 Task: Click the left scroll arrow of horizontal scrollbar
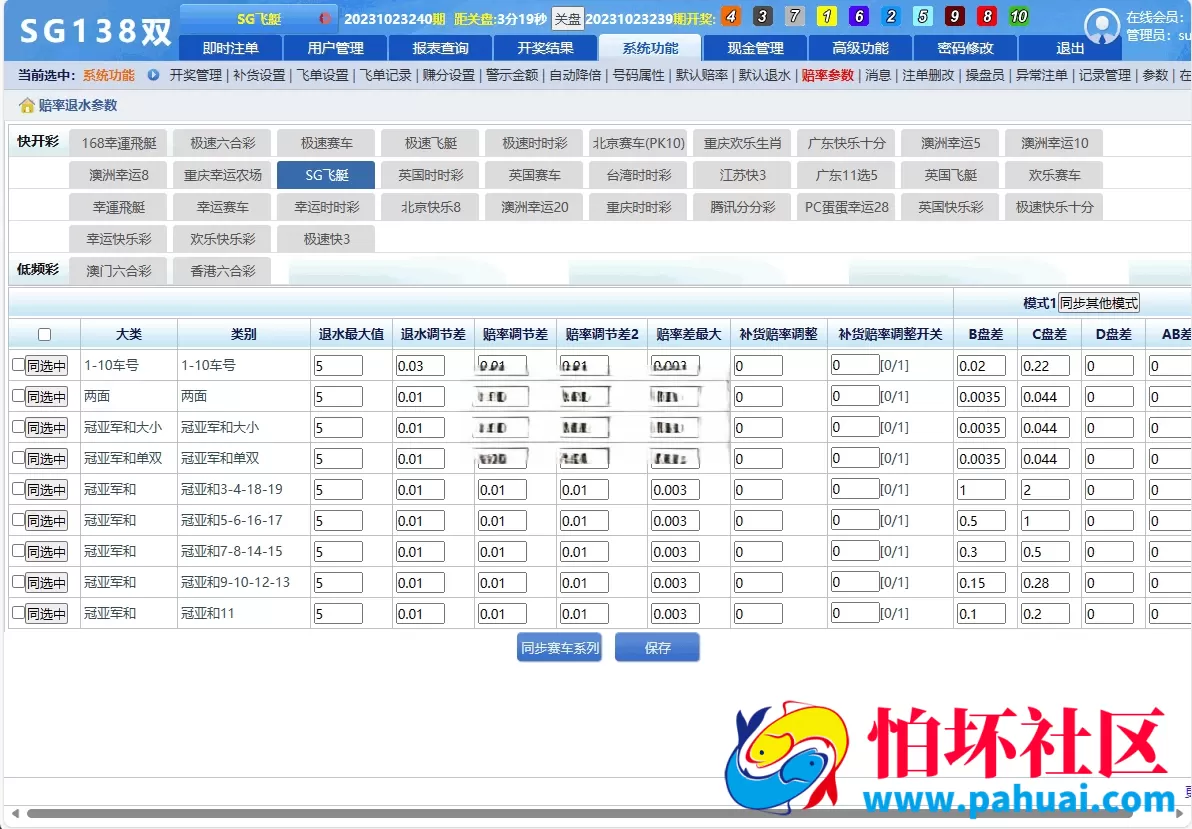[x=15, y=814]
